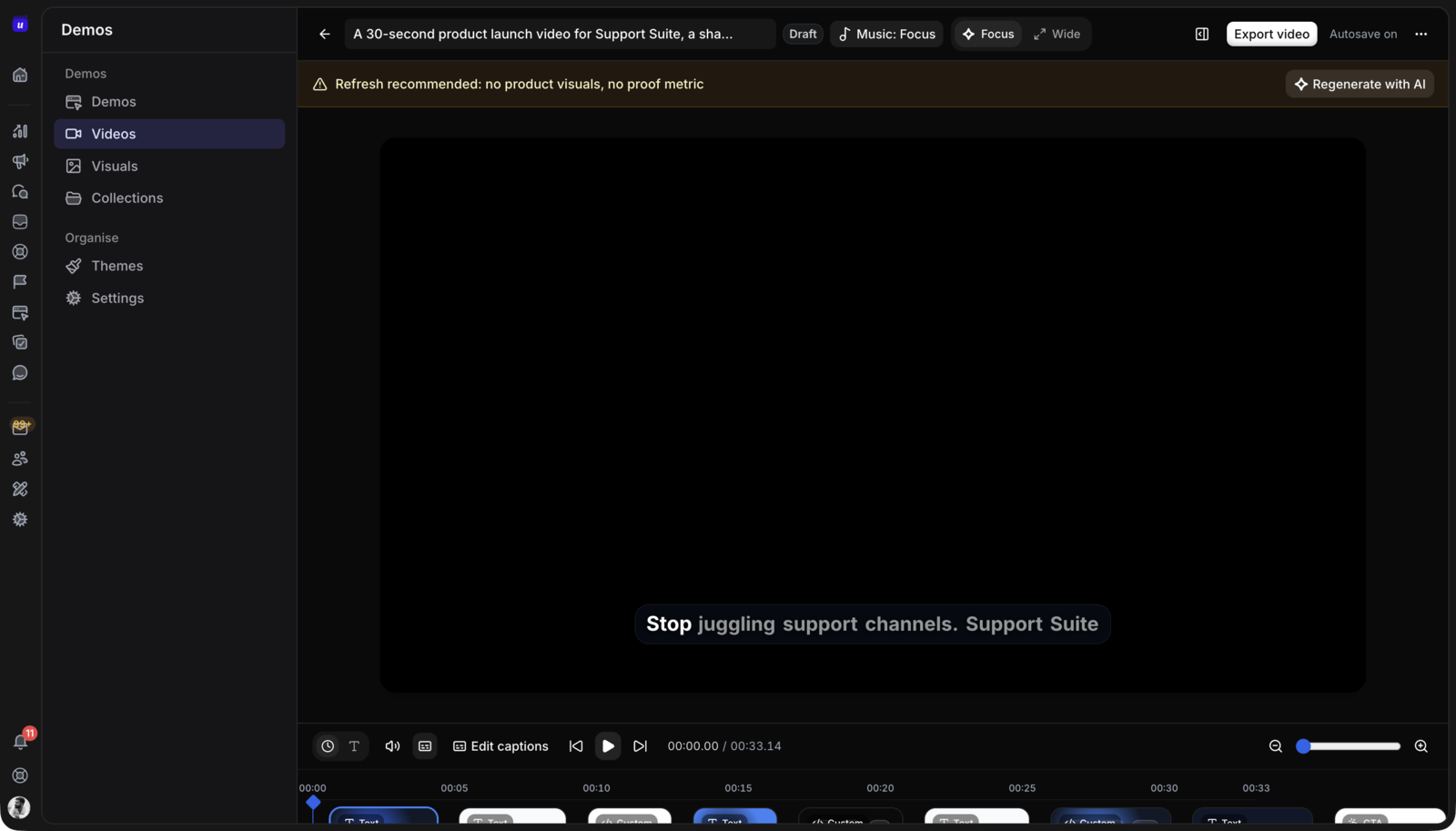Click the blue playhead marker at 00:00
Viewport: 1456px width, 831px height.
click(313, 802)
